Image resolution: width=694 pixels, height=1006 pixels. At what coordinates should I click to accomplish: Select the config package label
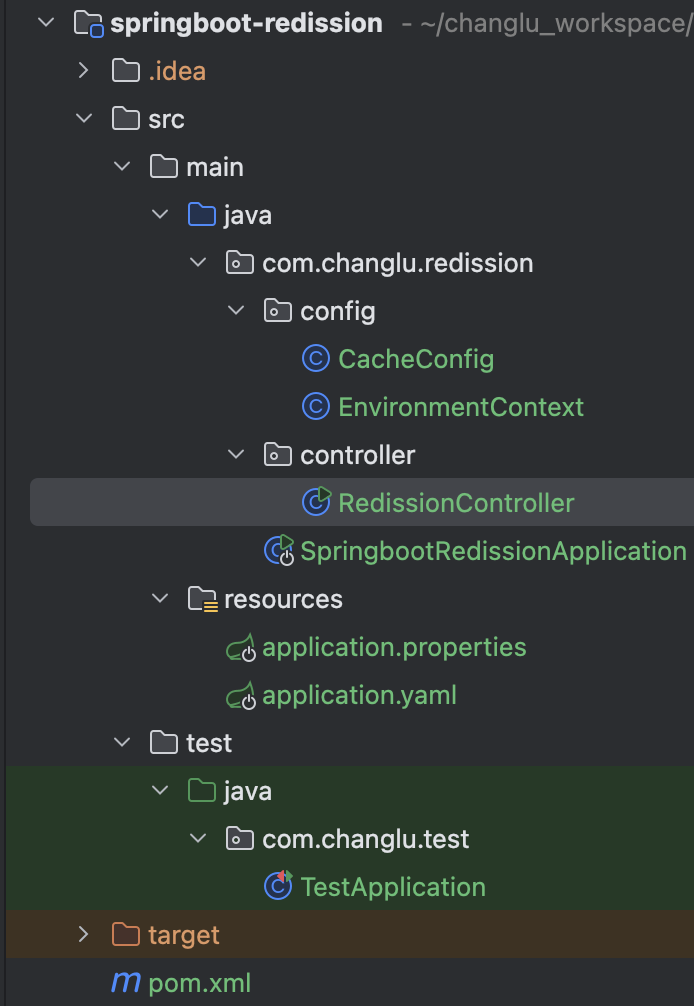[x=338, y=312]
